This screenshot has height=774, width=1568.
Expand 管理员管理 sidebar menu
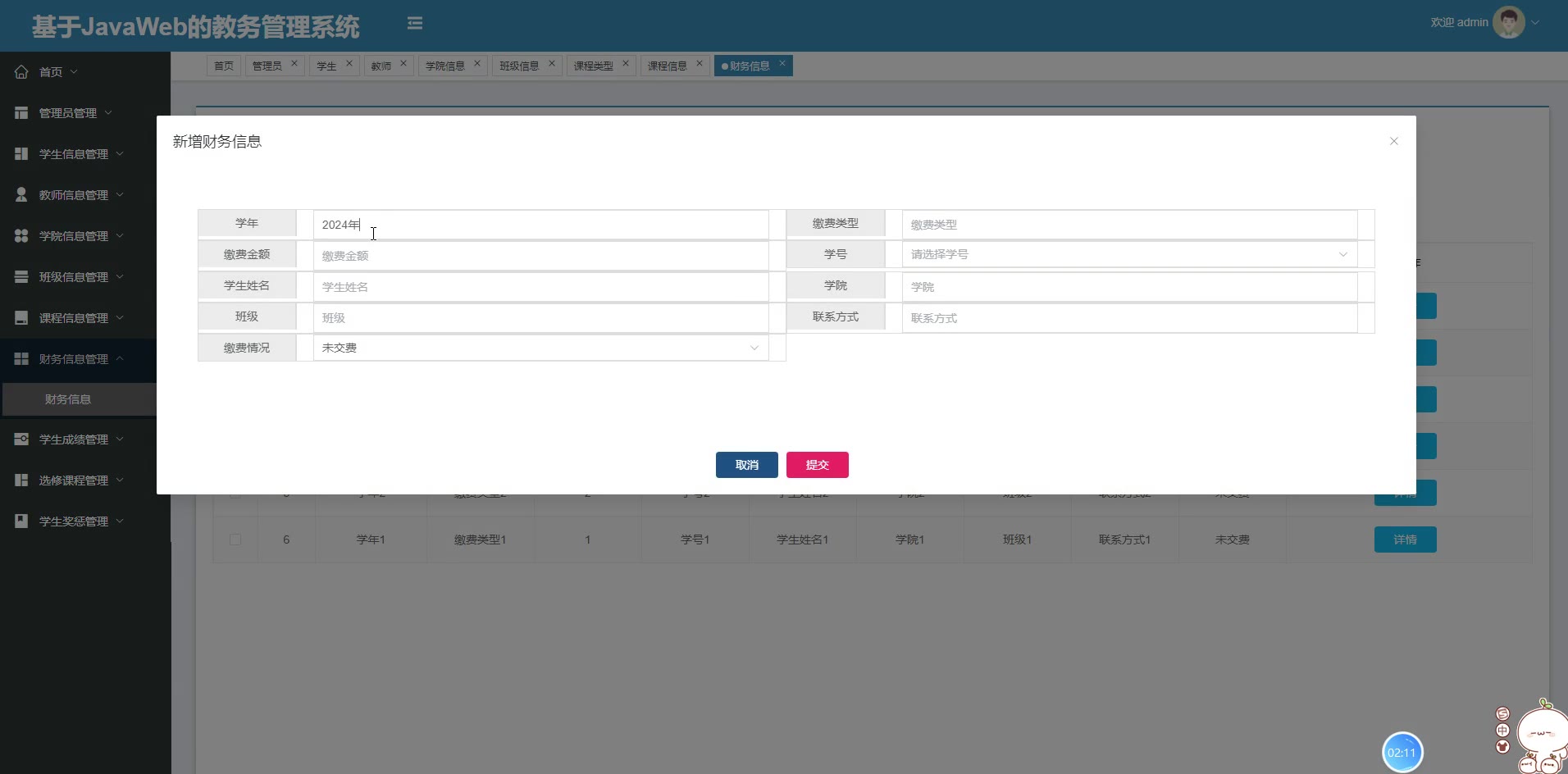pyautogui.click(x=108, y=112)
